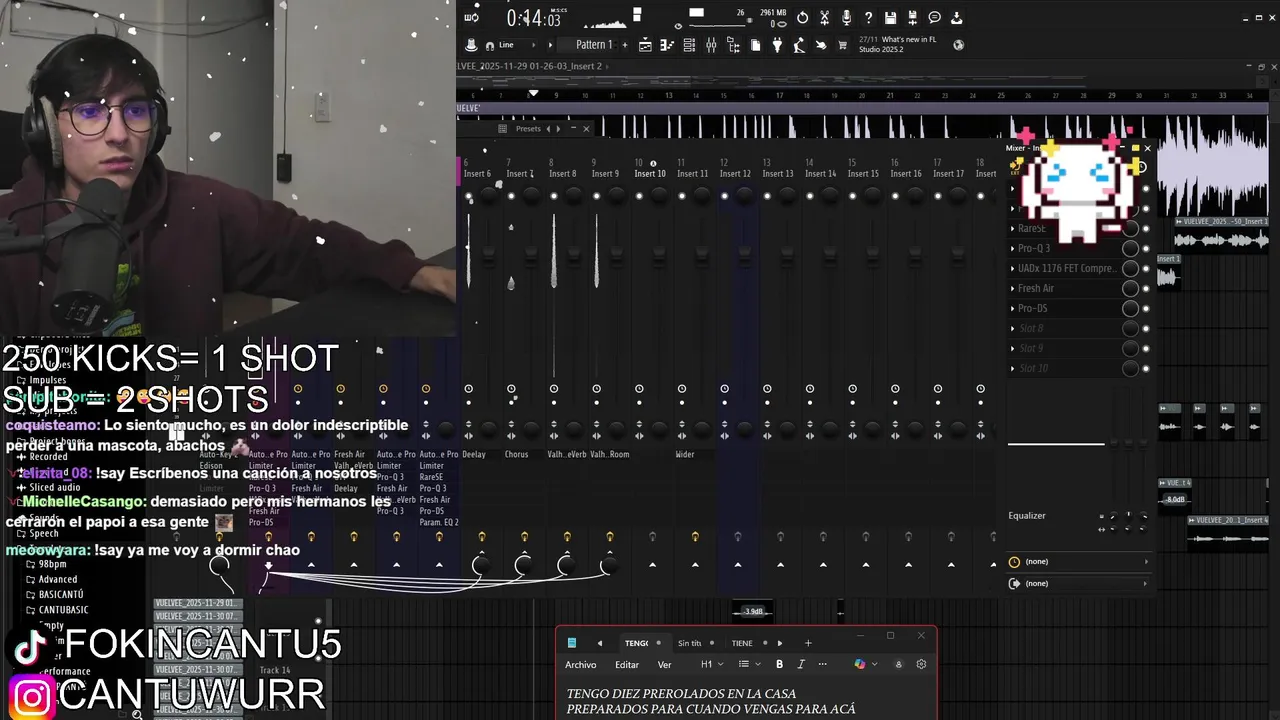Switch to the TIENE Notepad tab
1280x720 pixels.
click(x=748, y=643)
